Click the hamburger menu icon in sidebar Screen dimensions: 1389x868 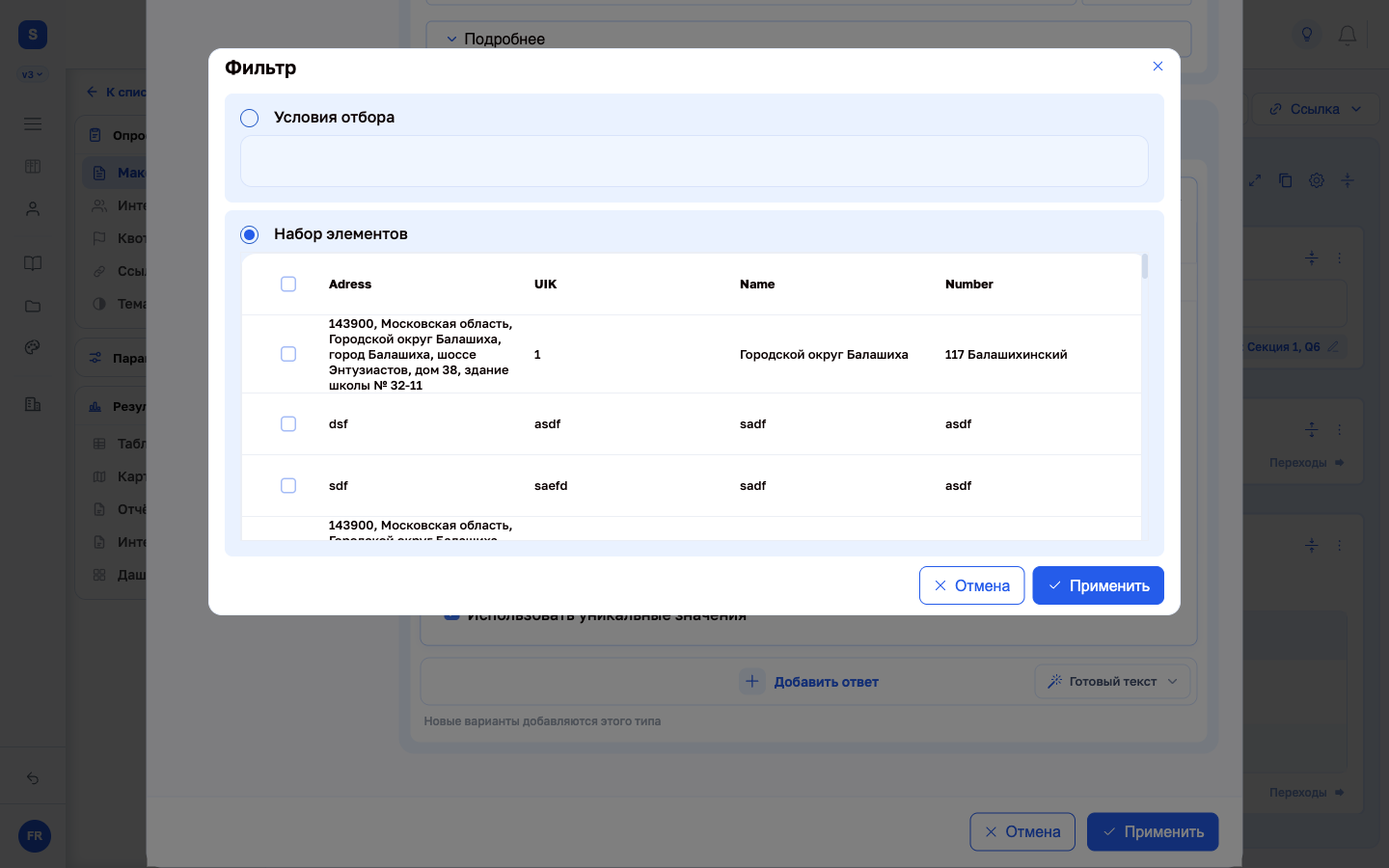click(33, 123)
